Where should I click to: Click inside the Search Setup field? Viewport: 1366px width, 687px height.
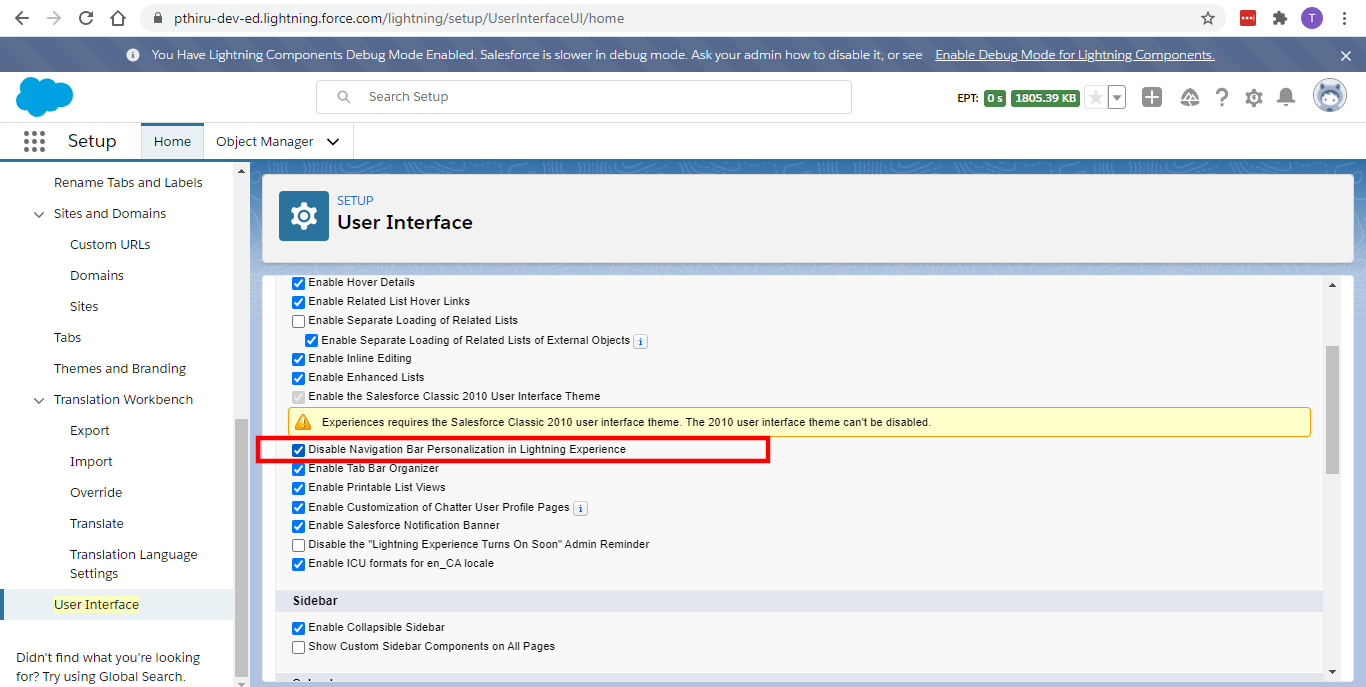pos(583,96)
